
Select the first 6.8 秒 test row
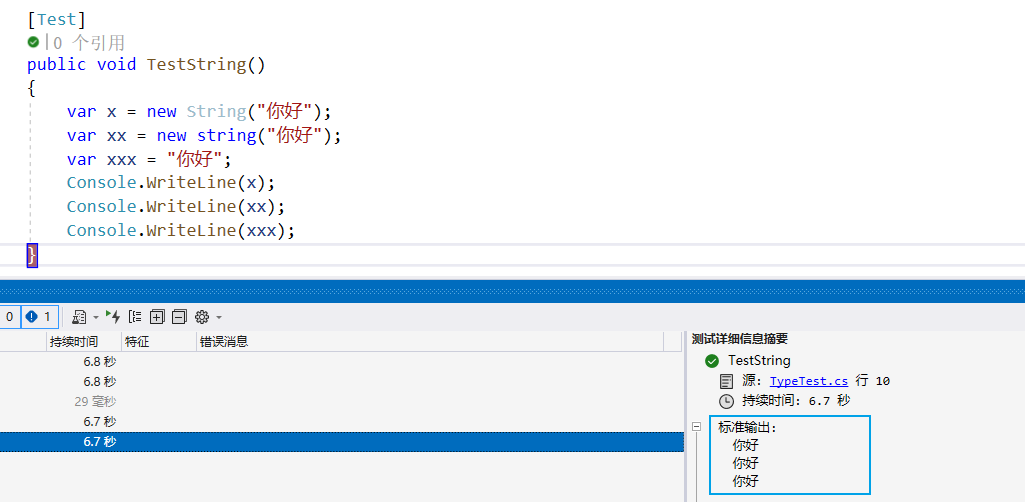(342, 361)
